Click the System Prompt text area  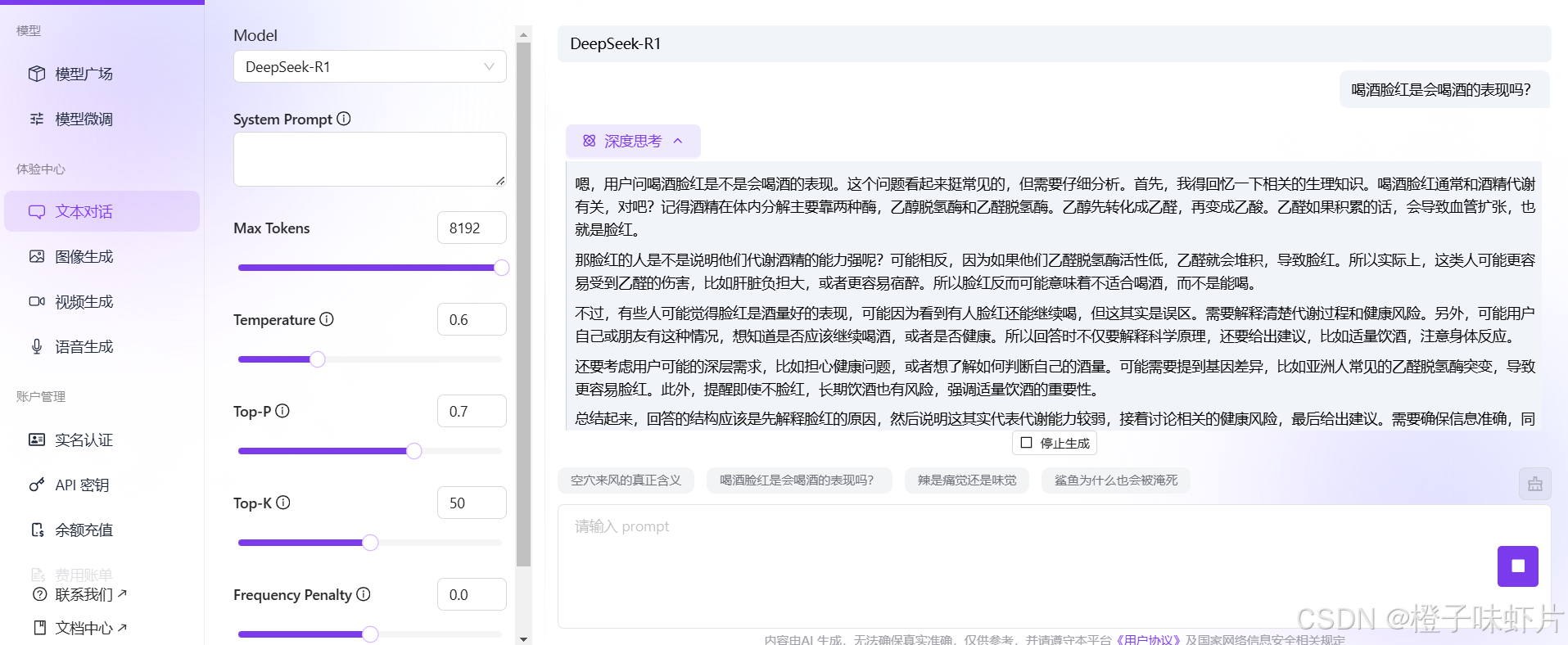370,159
